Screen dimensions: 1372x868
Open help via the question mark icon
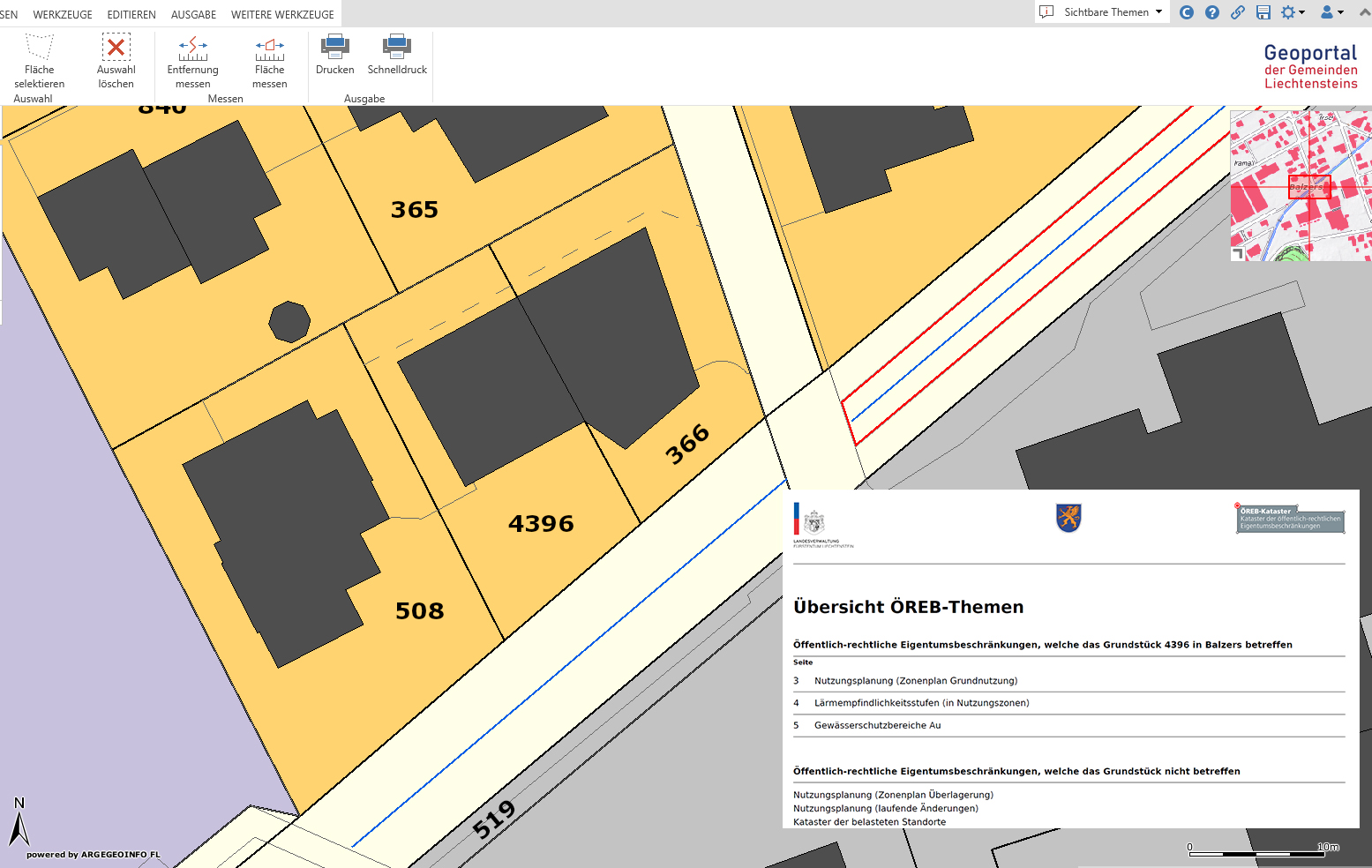coord(1212,12)
